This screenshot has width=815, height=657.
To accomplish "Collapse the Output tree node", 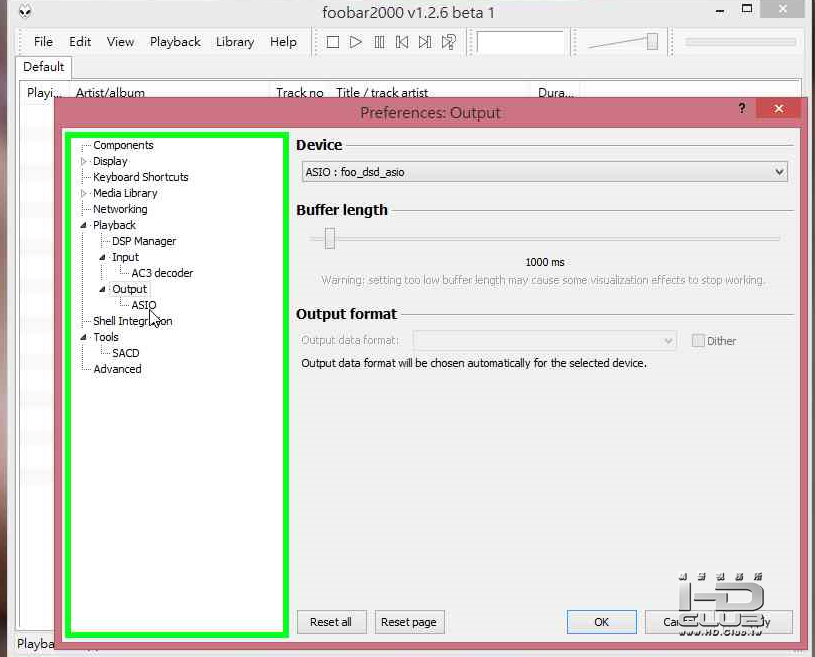I will point(102,289).
